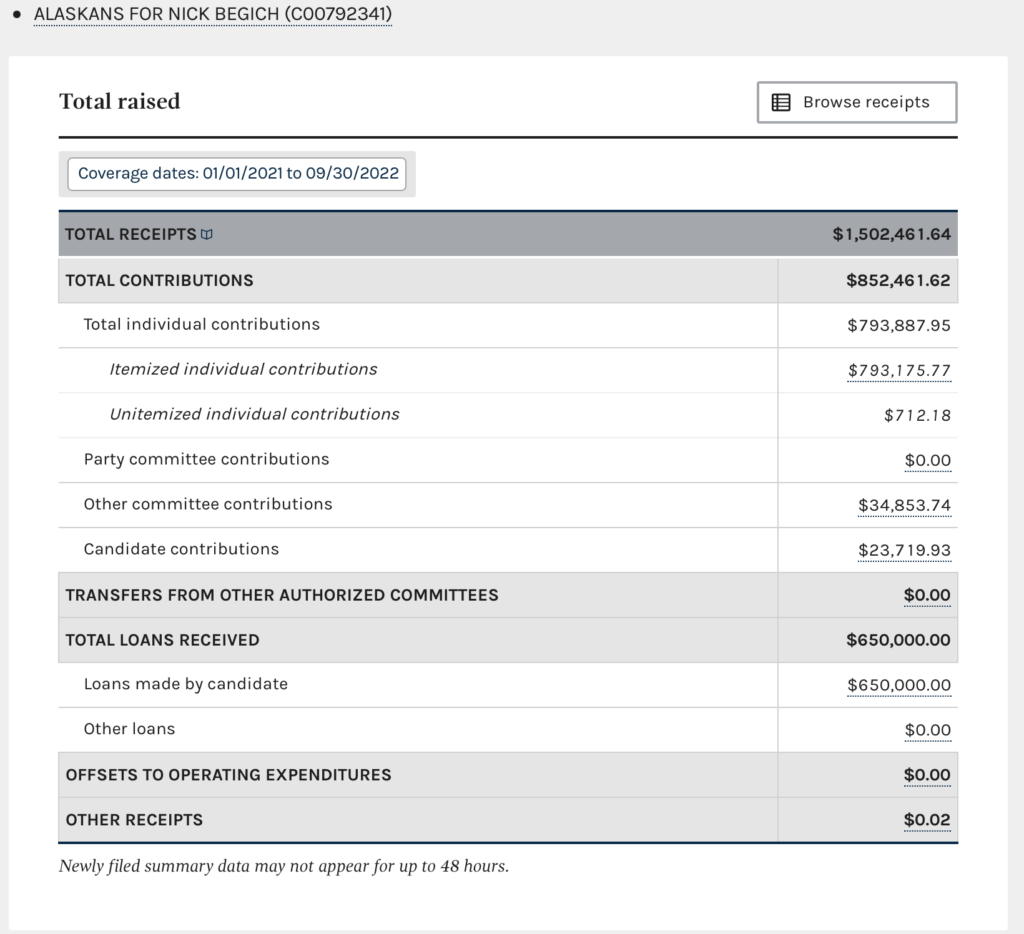Image resolution: width=1024 pixels, height=934 pixels.
Task: Open the other committee contributions $34,853.74 link
Action: (904, 506)
